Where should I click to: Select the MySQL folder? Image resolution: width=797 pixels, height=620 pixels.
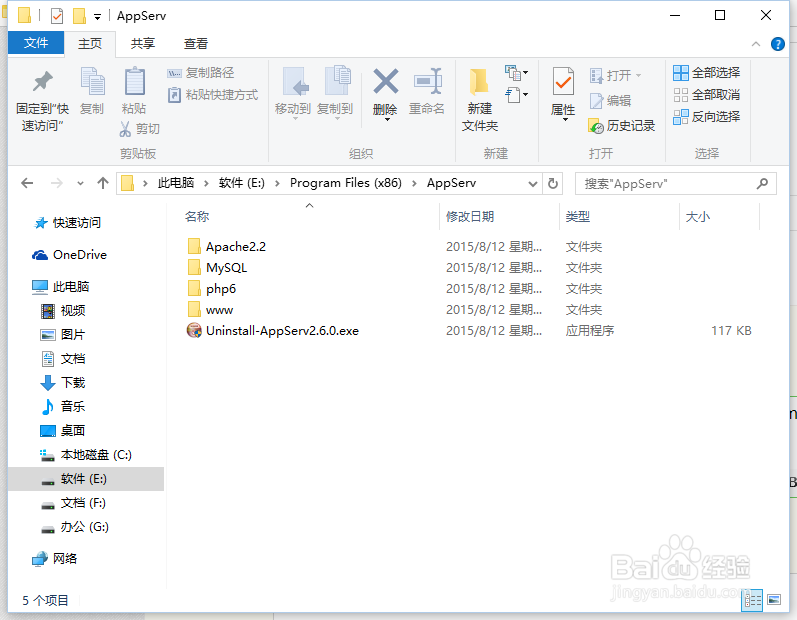point(217,267)
